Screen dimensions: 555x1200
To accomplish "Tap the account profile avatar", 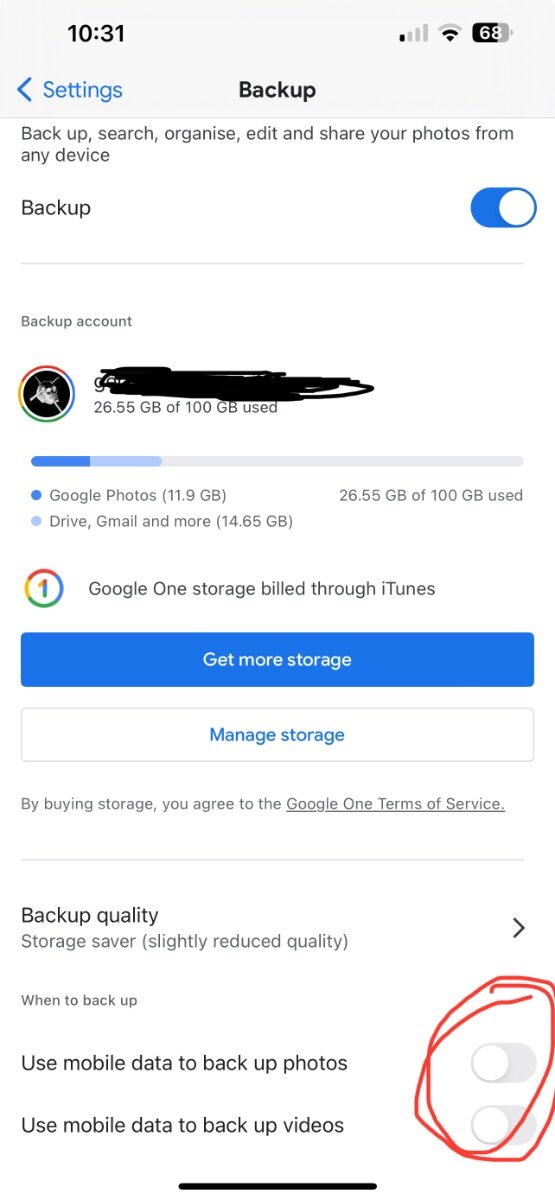I will click(47, 394).
